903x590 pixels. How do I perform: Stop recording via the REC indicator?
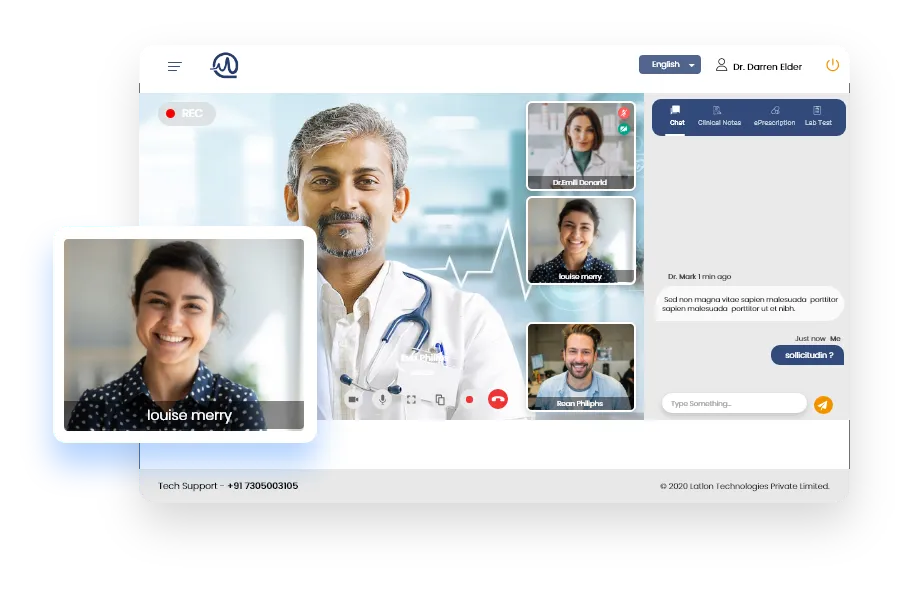(x=186, y=114)
